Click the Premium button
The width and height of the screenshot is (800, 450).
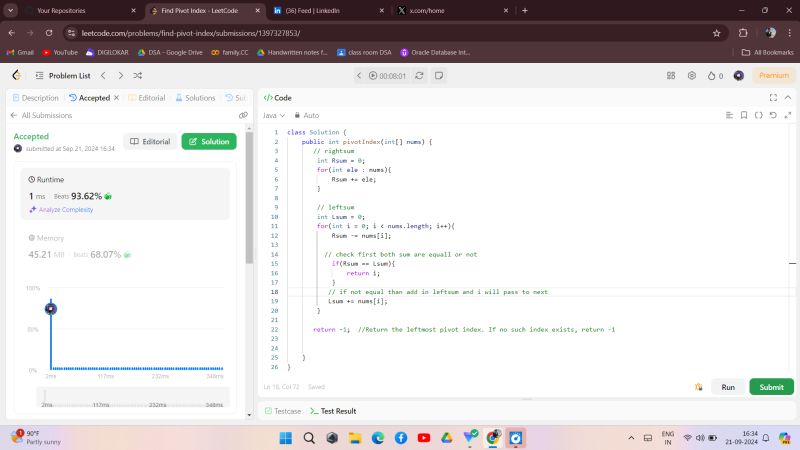tap(773, 76)
